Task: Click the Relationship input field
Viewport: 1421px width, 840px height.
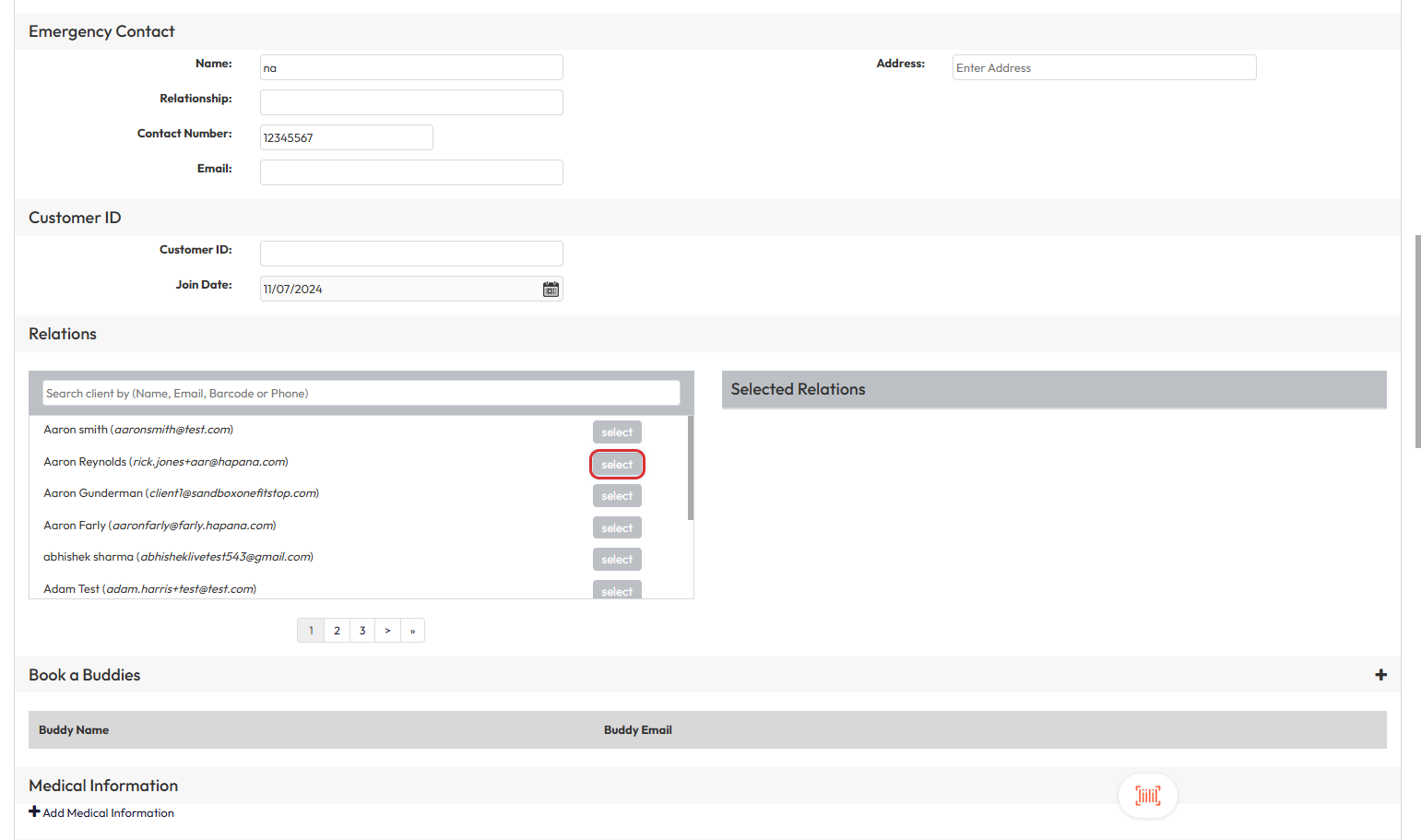Action: pyautogui.click(x=411, y=102)
